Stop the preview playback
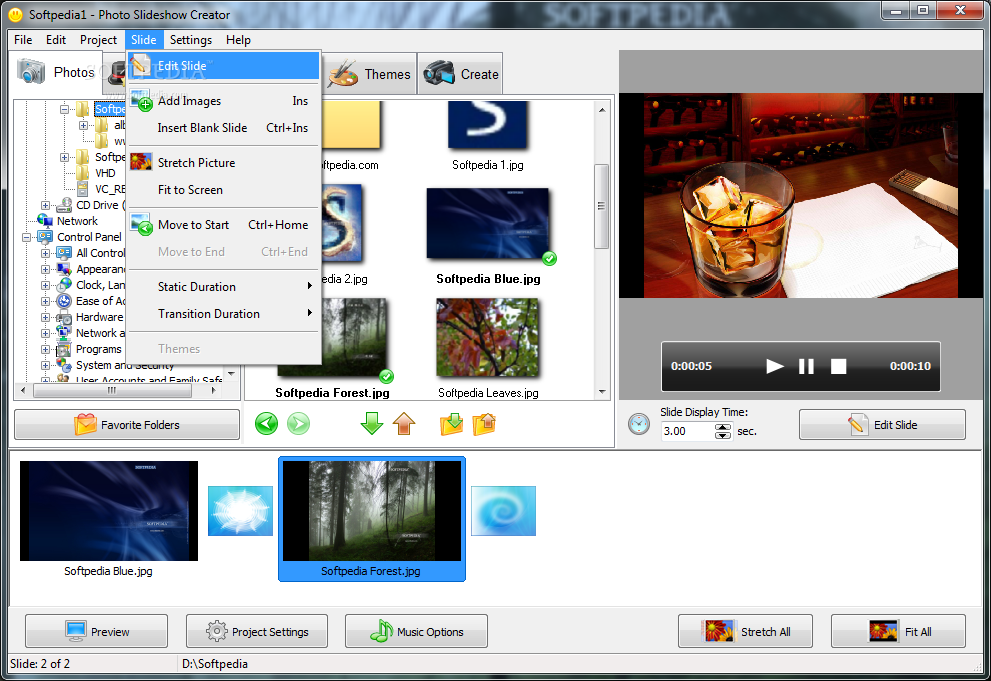 [x=838, y=366]
